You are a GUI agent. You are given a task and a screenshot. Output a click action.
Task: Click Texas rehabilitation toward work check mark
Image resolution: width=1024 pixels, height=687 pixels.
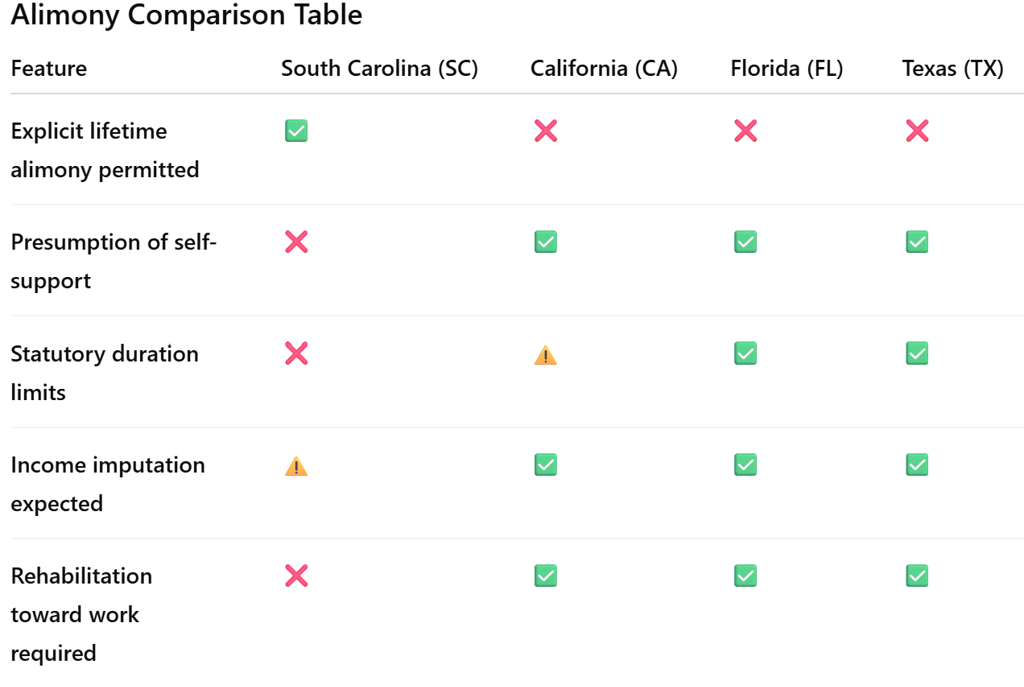[917, 576]
